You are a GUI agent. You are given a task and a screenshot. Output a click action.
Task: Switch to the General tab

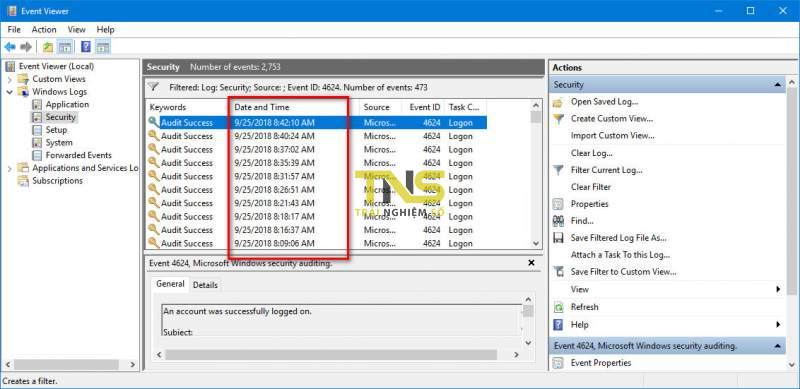tap(170, 284)
